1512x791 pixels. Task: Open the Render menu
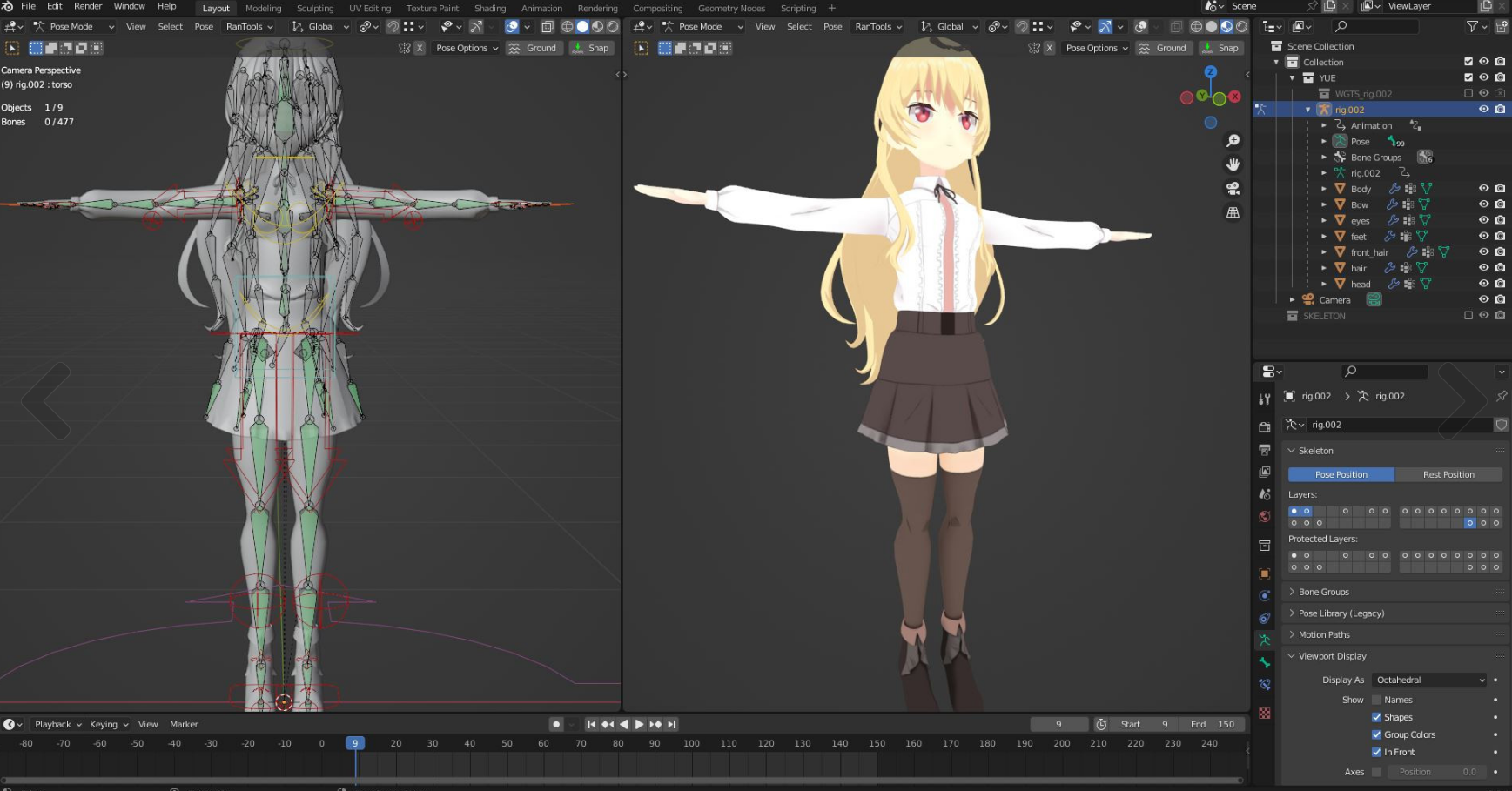tap(88, 6)
